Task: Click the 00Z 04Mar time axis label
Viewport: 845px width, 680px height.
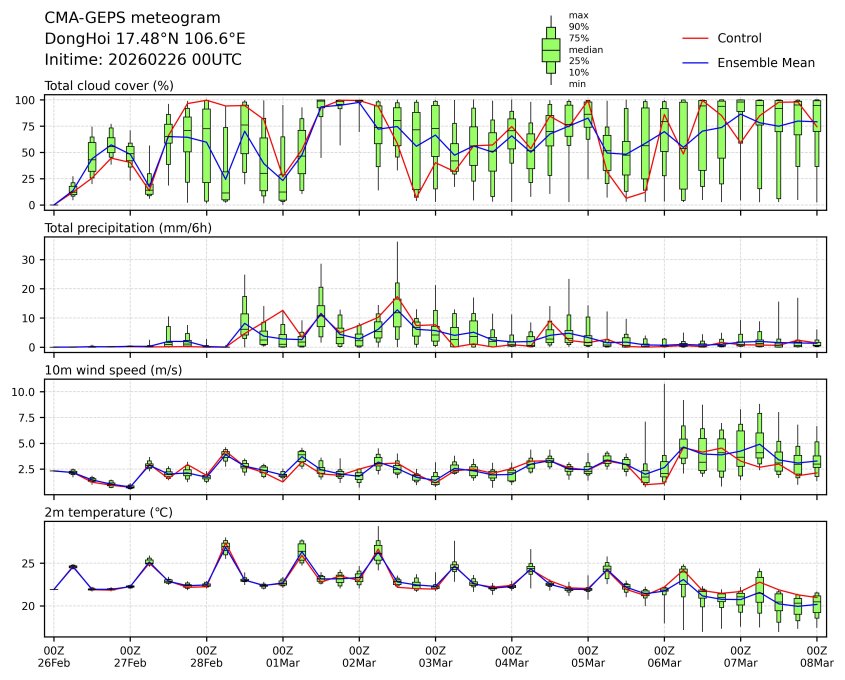Action: coord(512,656)
